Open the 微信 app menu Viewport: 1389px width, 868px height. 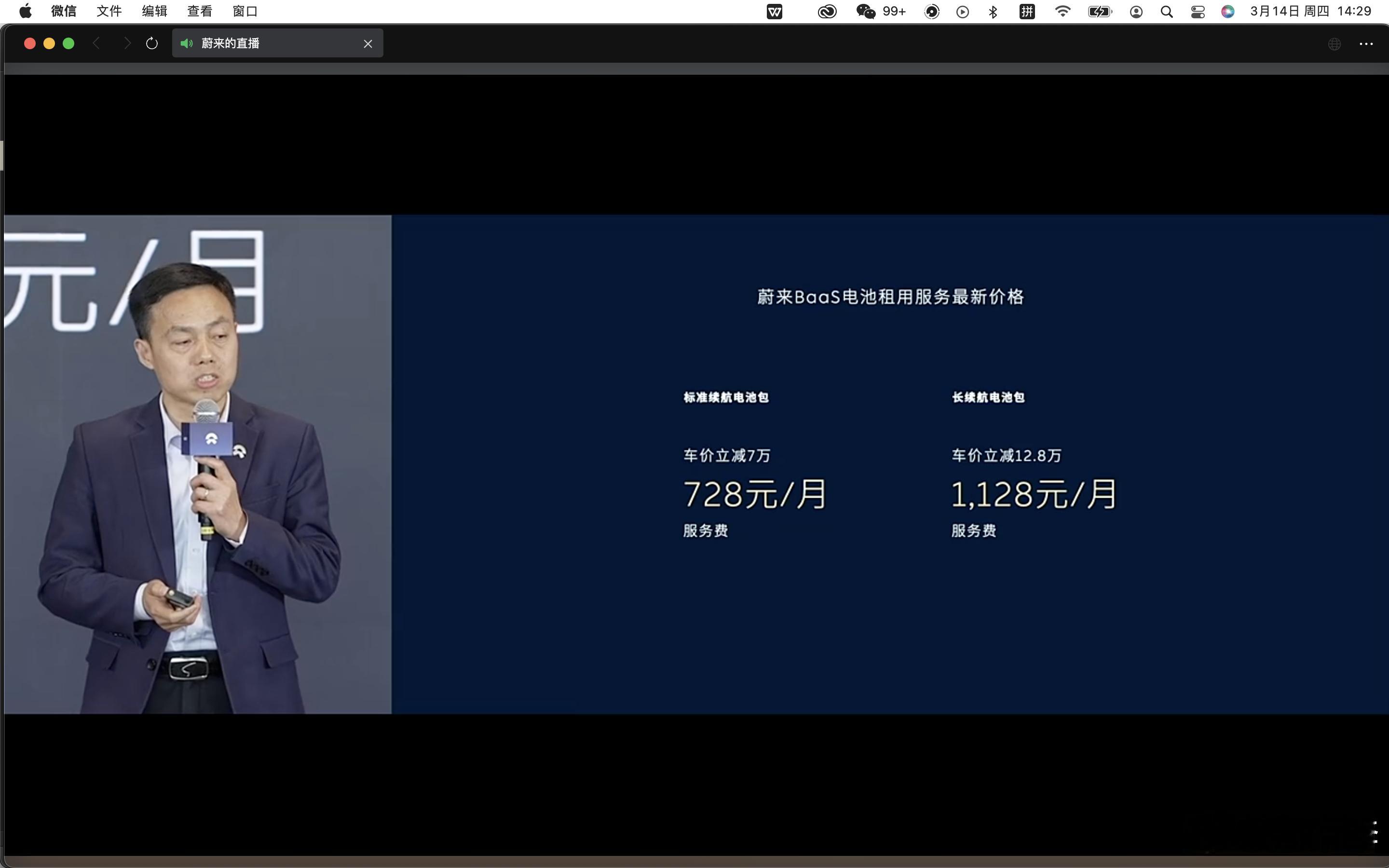(x=63, y=11)
